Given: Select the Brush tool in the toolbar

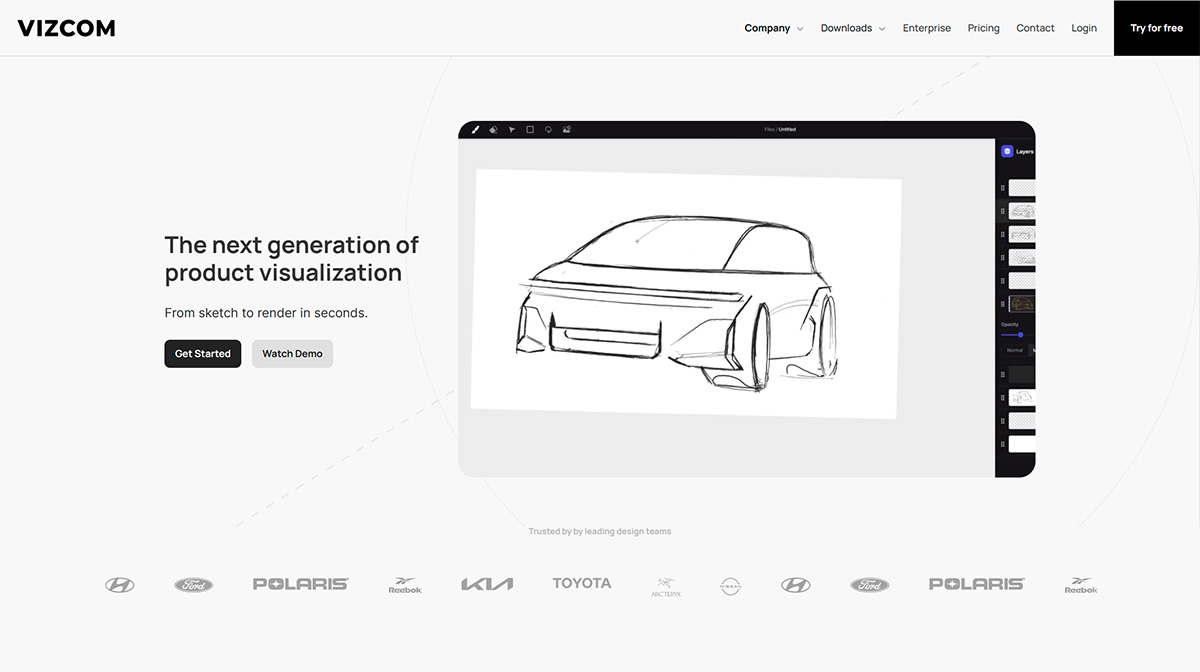Looking at the screenshot, I should pos(475,129).
